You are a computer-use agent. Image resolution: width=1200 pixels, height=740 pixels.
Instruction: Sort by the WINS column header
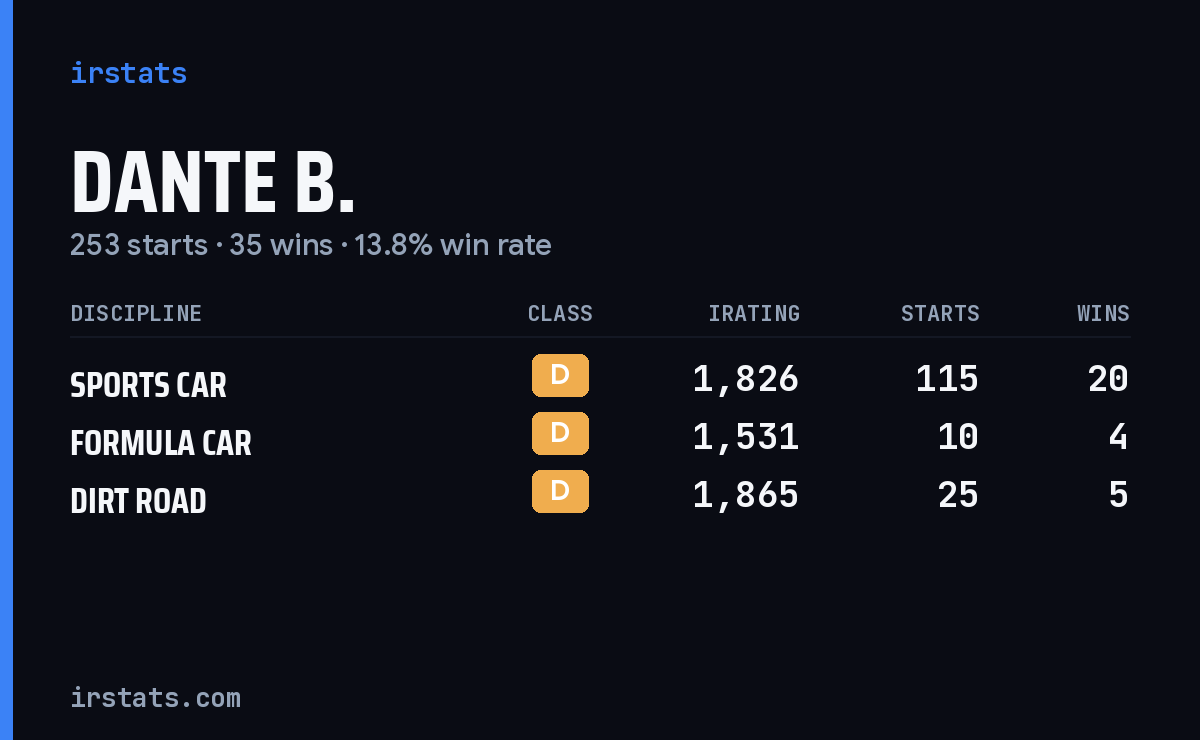click(1103, 313)
